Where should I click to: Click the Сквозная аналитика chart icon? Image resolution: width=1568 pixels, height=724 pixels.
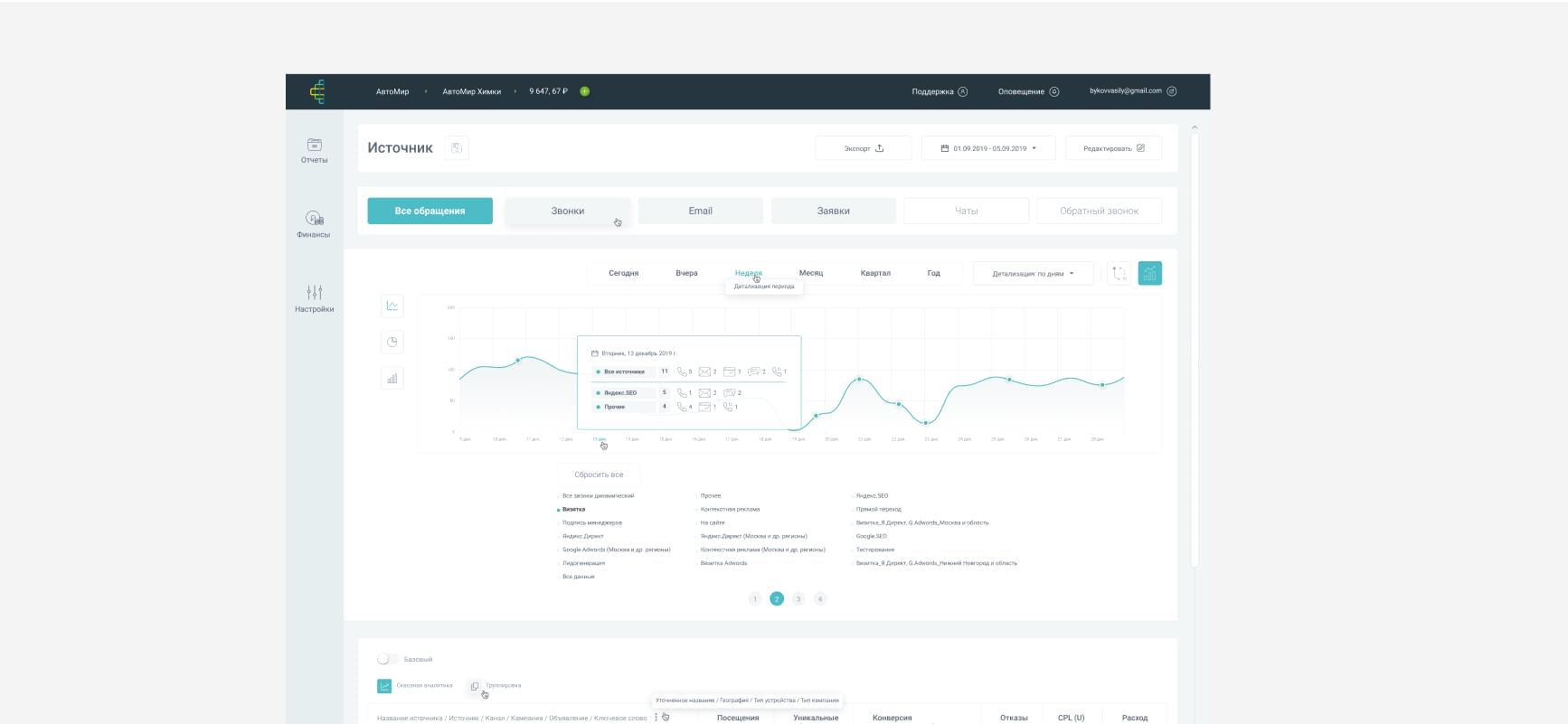click(x=384, y=686)
